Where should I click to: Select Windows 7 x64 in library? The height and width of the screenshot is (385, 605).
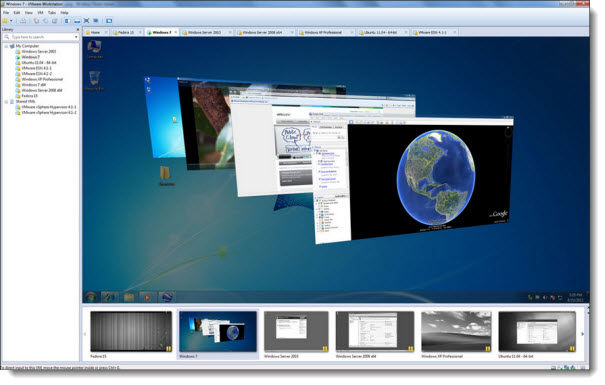tap(31, 84)
